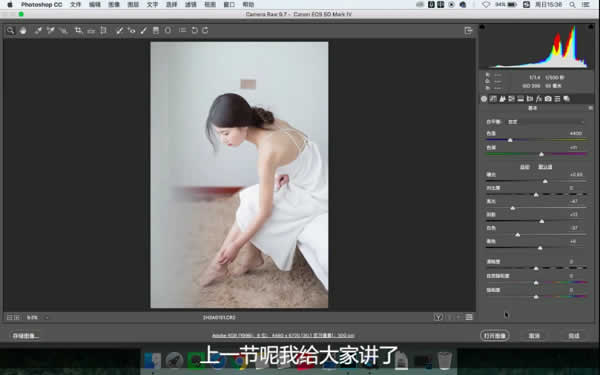Click the Auto tone link
Image resolution: width=600 pixels, height=375 pixels.
pos(525,167)
